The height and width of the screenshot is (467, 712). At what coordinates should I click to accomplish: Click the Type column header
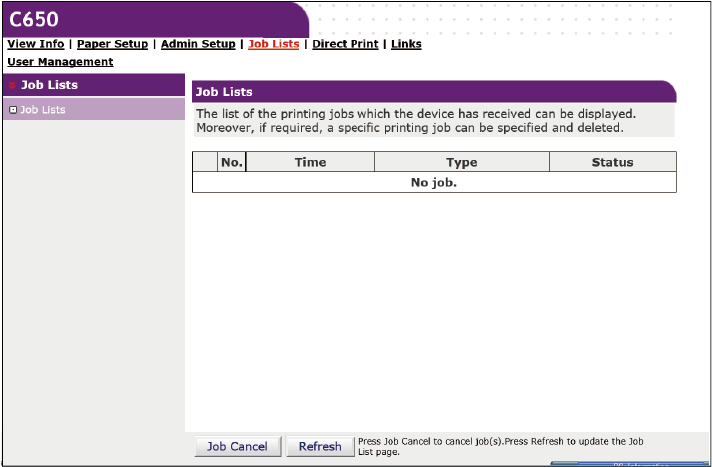pyautogui.click(x=461, y=162)
